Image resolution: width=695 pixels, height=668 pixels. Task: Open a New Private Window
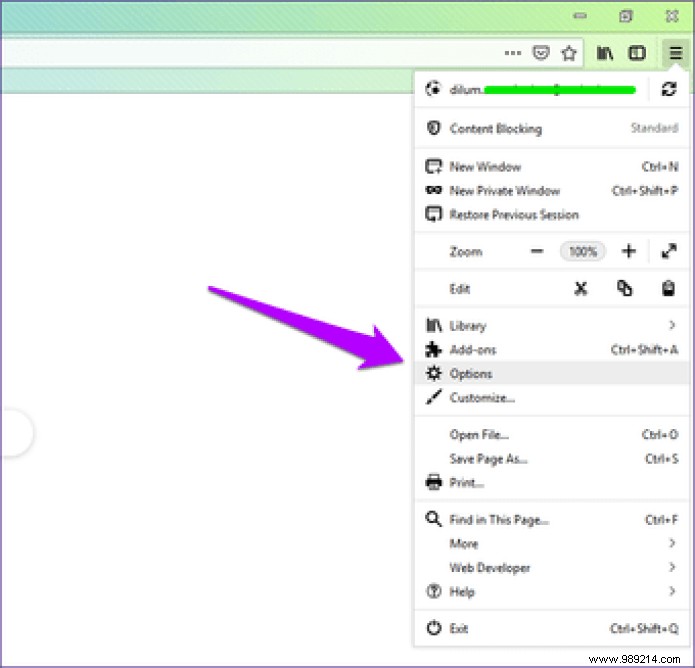pos(552,191)
